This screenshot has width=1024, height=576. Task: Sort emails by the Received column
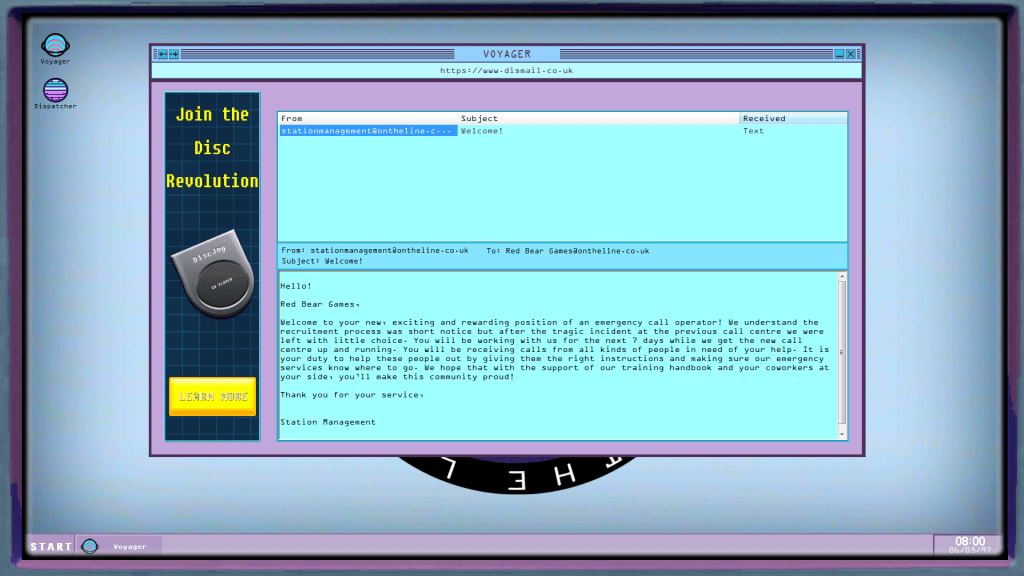[x=792, y=118]
